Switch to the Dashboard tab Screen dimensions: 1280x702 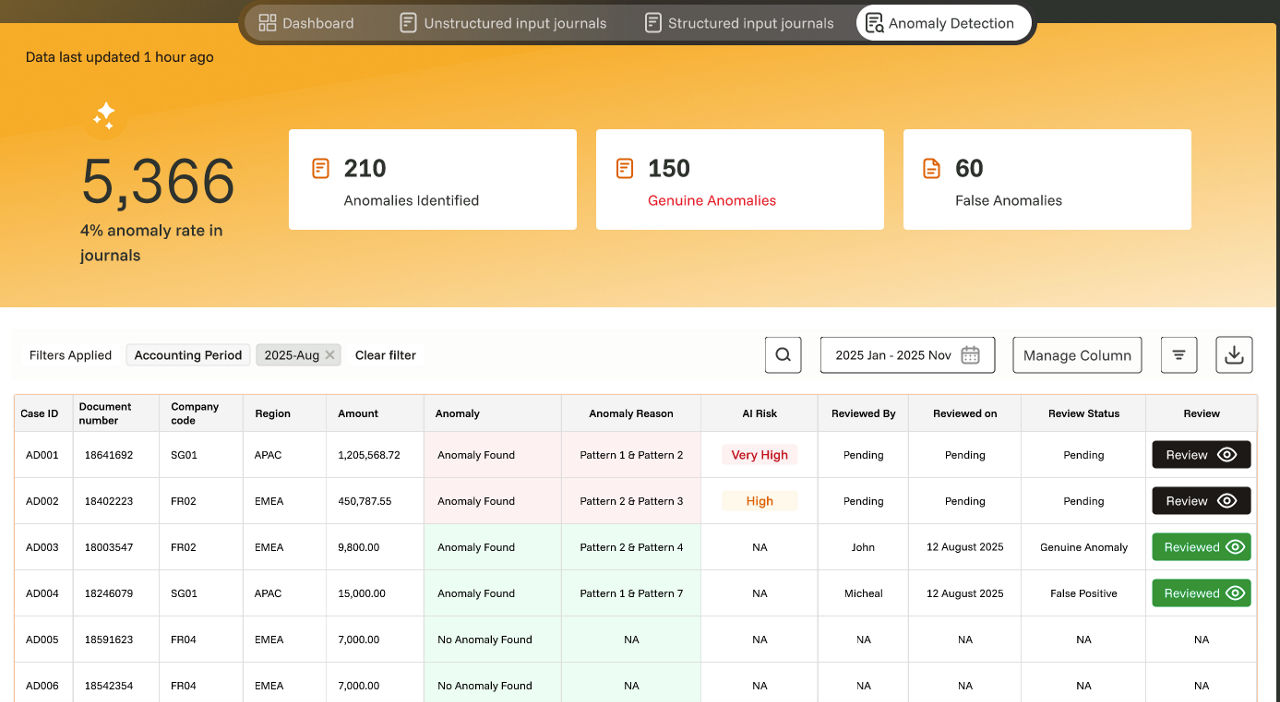point(306,23)
